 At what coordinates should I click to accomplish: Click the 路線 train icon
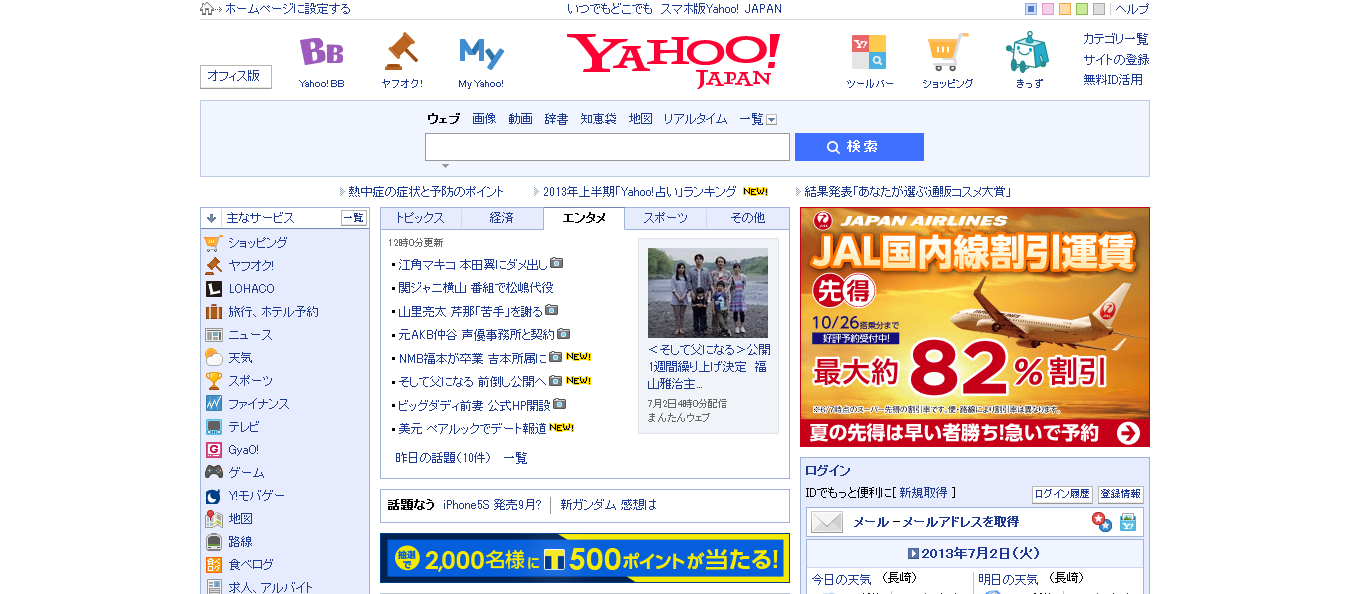pyautogui.click(x=213, y=542)
